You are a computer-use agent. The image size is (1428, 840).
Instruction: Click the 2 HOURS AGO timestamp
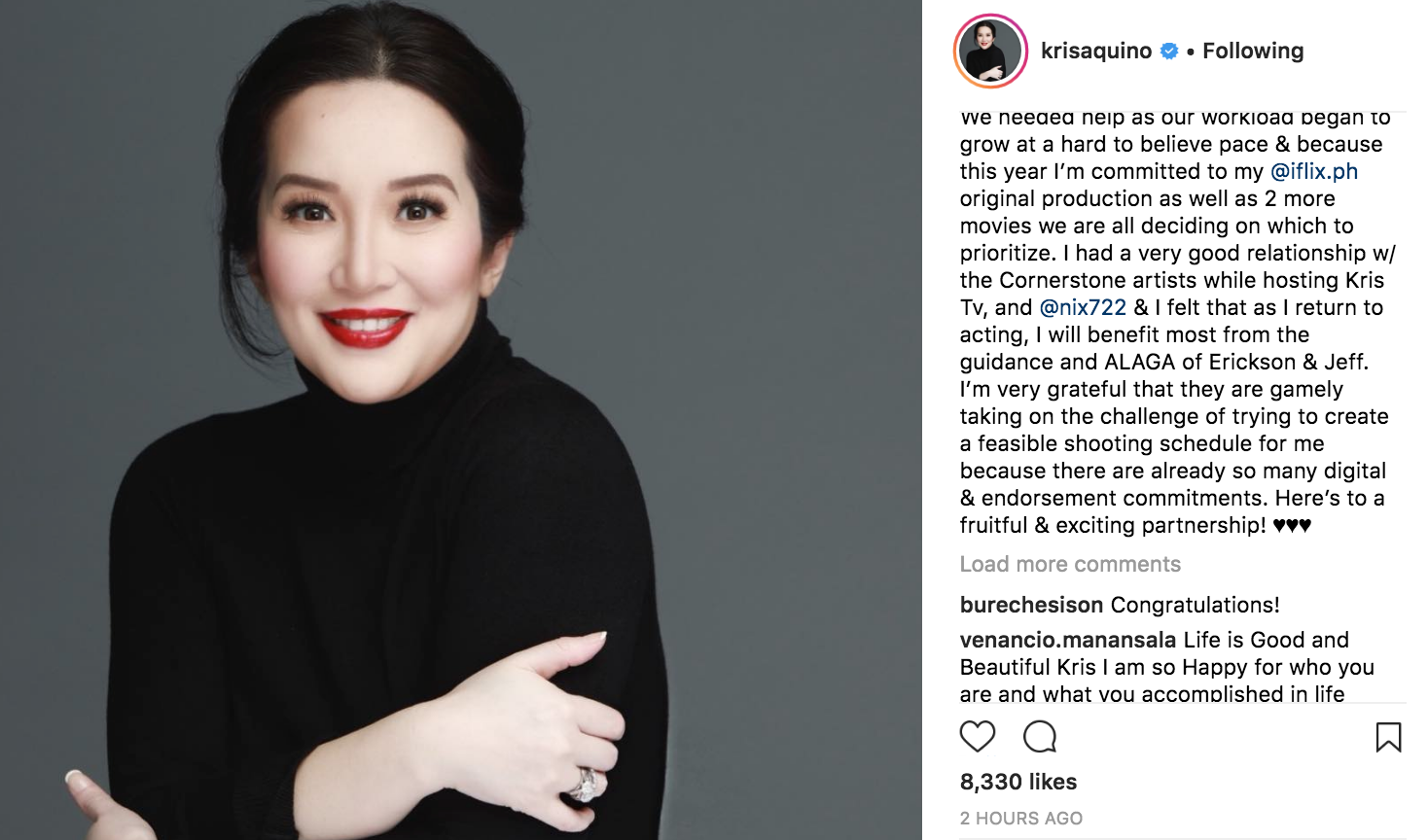[1021, 819]
